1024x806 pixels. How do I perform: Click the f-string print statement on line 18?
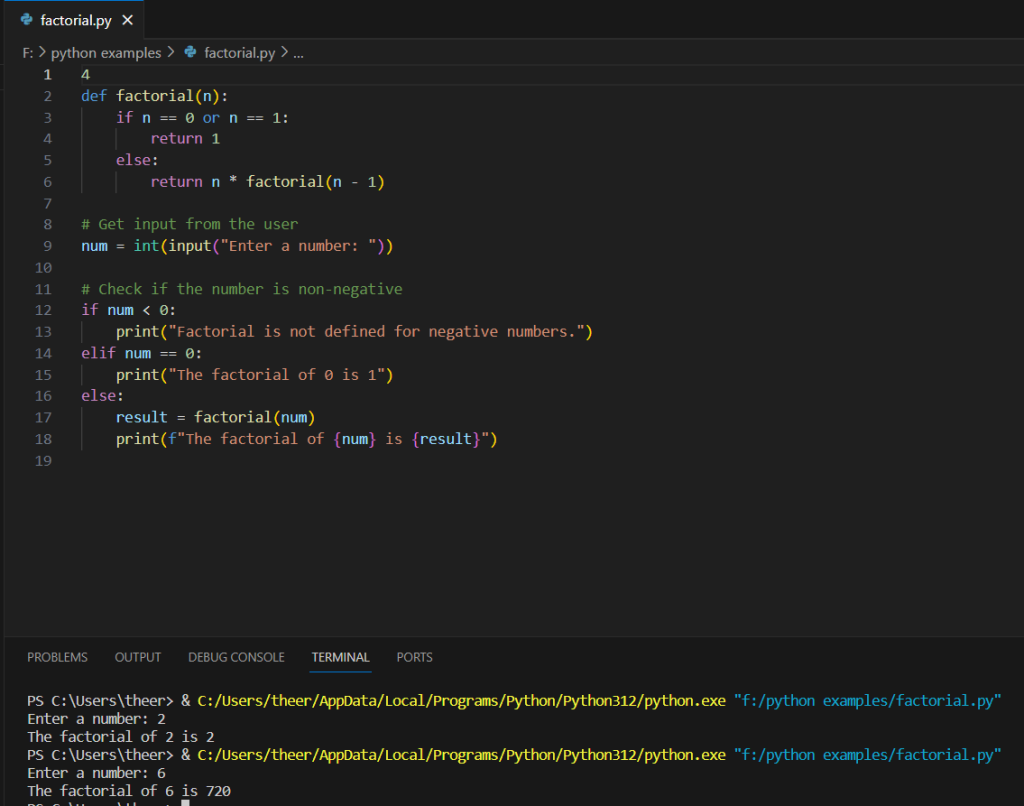coord(306,439)
